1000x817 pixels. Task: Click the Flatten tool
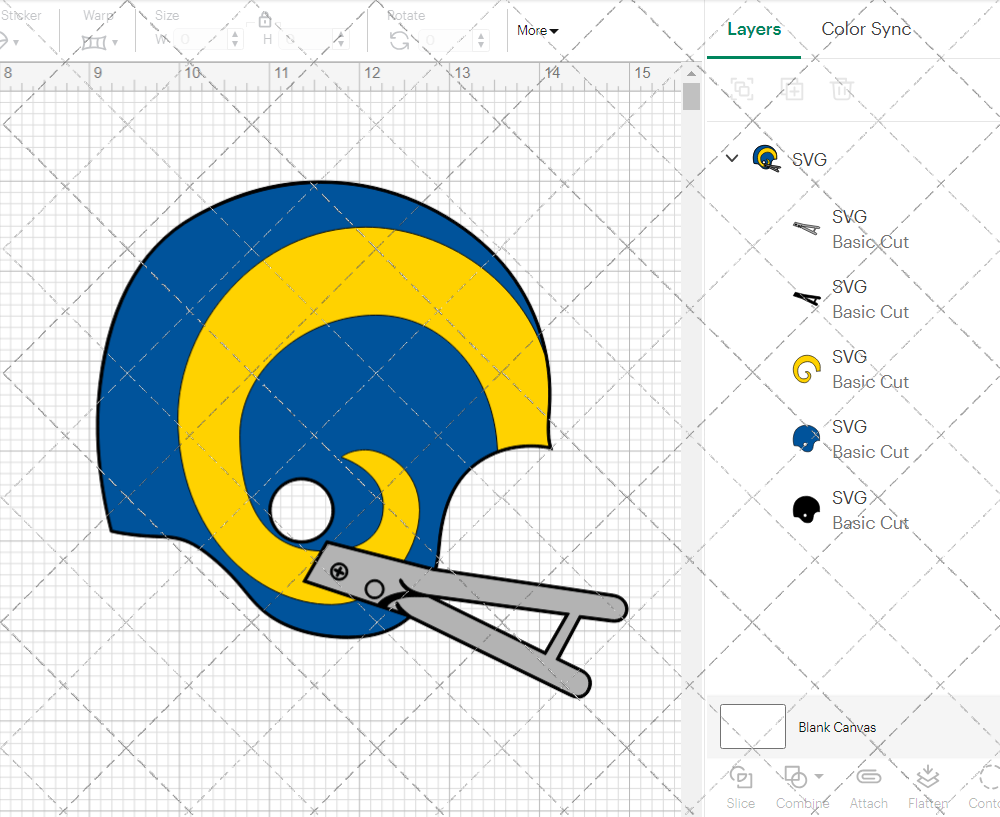tap(928, 788)
